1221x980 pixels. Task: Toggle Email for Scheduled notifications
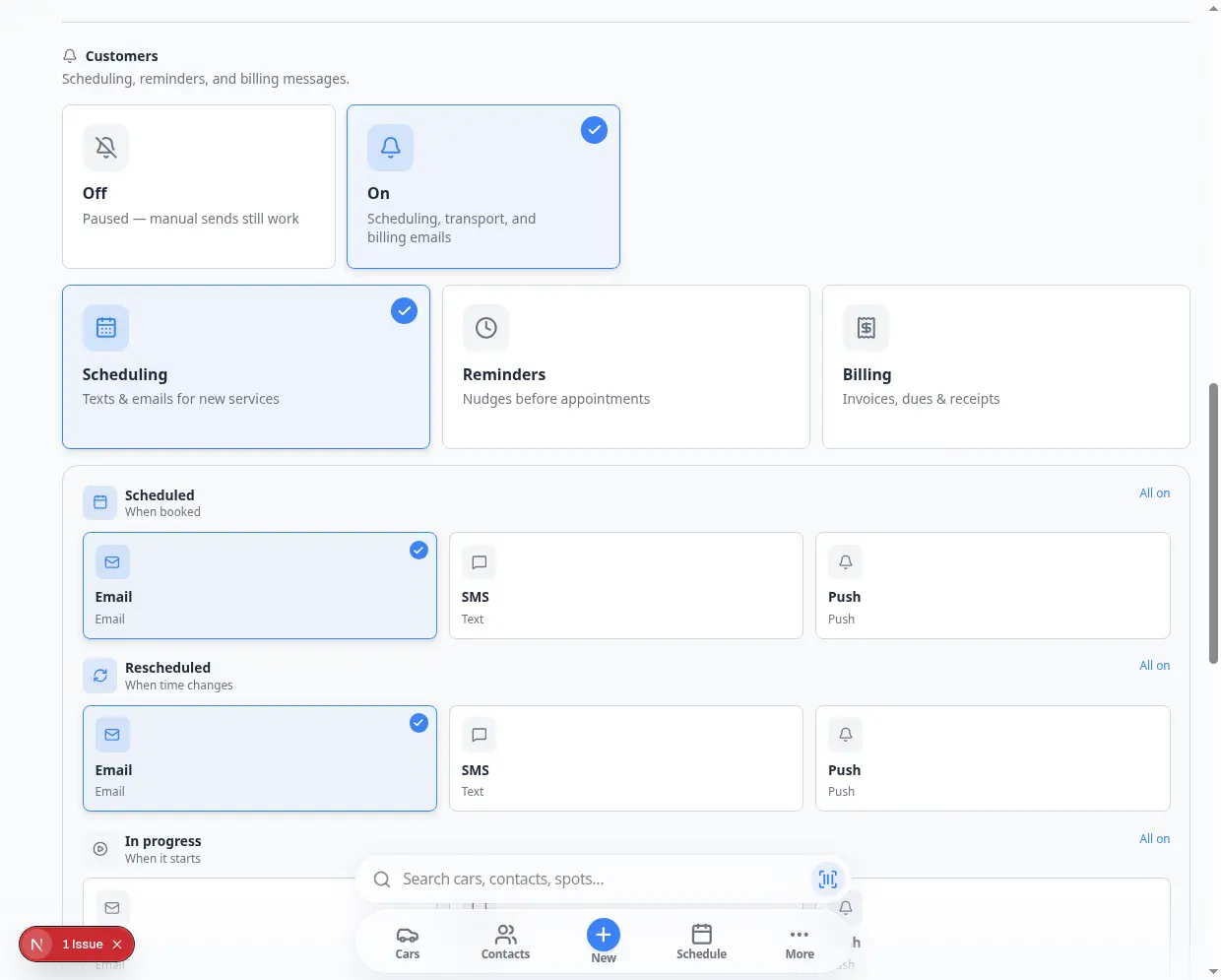pyautogui.click(x=260, y=586)
